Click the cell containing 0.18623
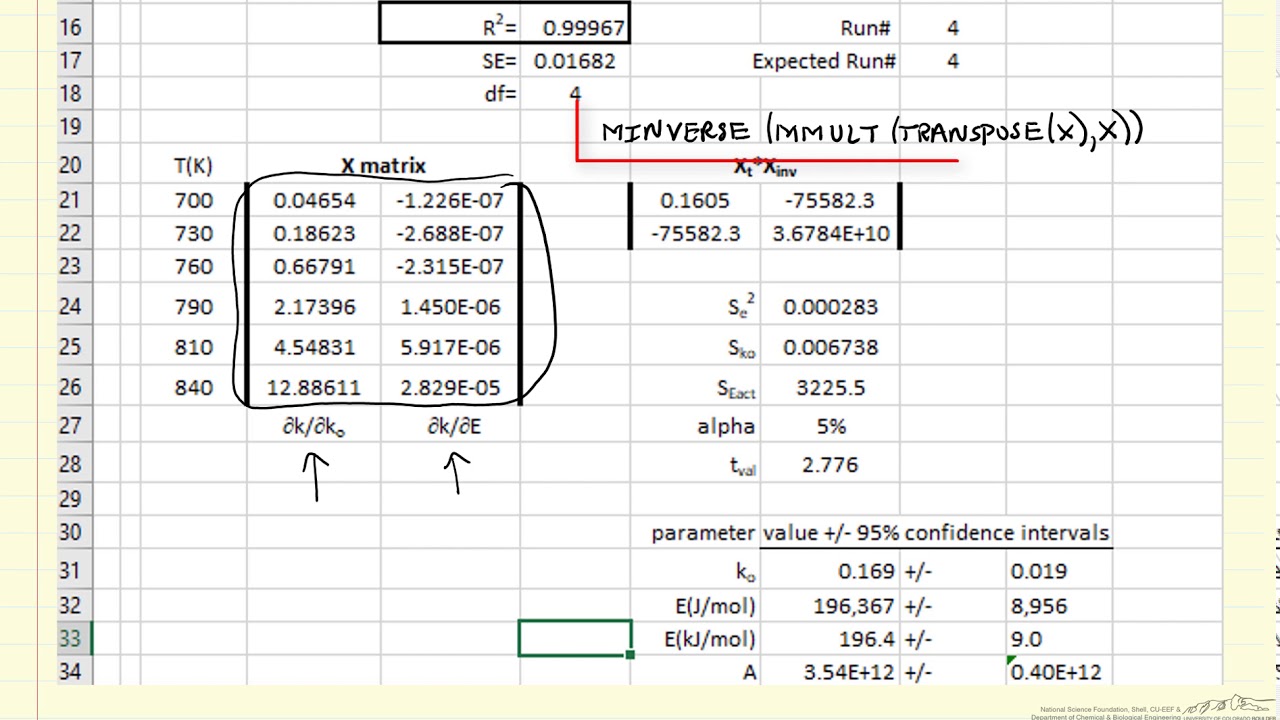The image size is (1280, 720). (314, 233)
